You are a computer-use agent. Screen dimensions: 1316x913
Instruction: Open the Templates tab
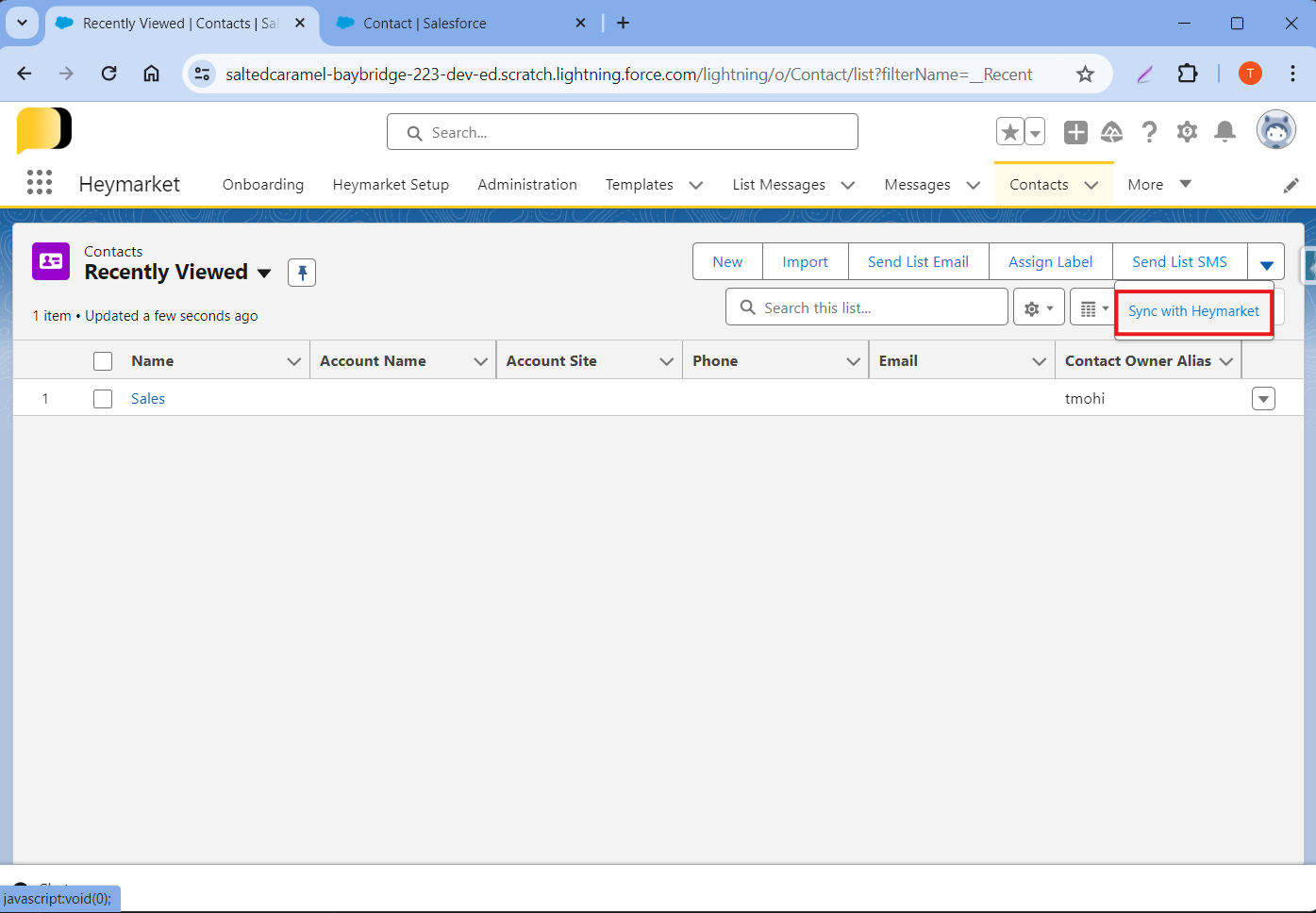click(x=640, y=185)
